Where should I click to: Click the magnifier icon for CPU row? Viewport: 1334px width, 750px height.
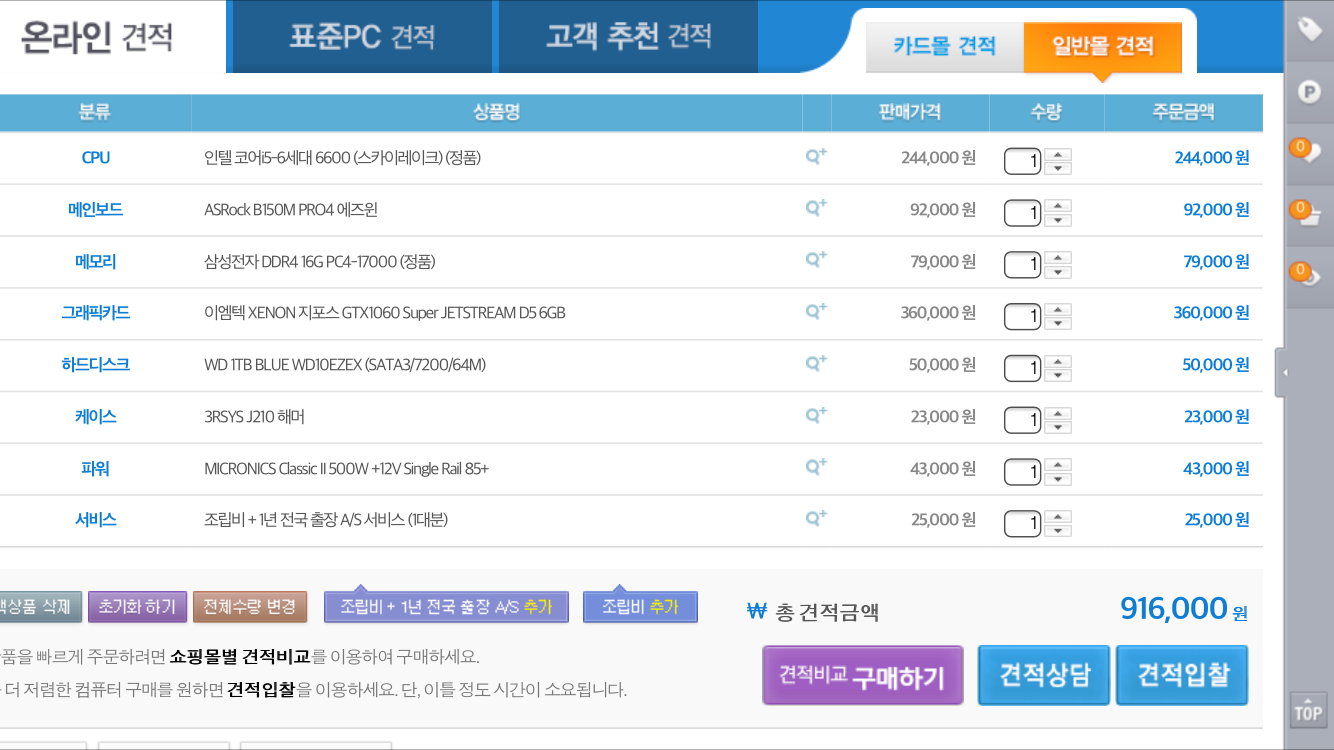[x=816, y=156]
